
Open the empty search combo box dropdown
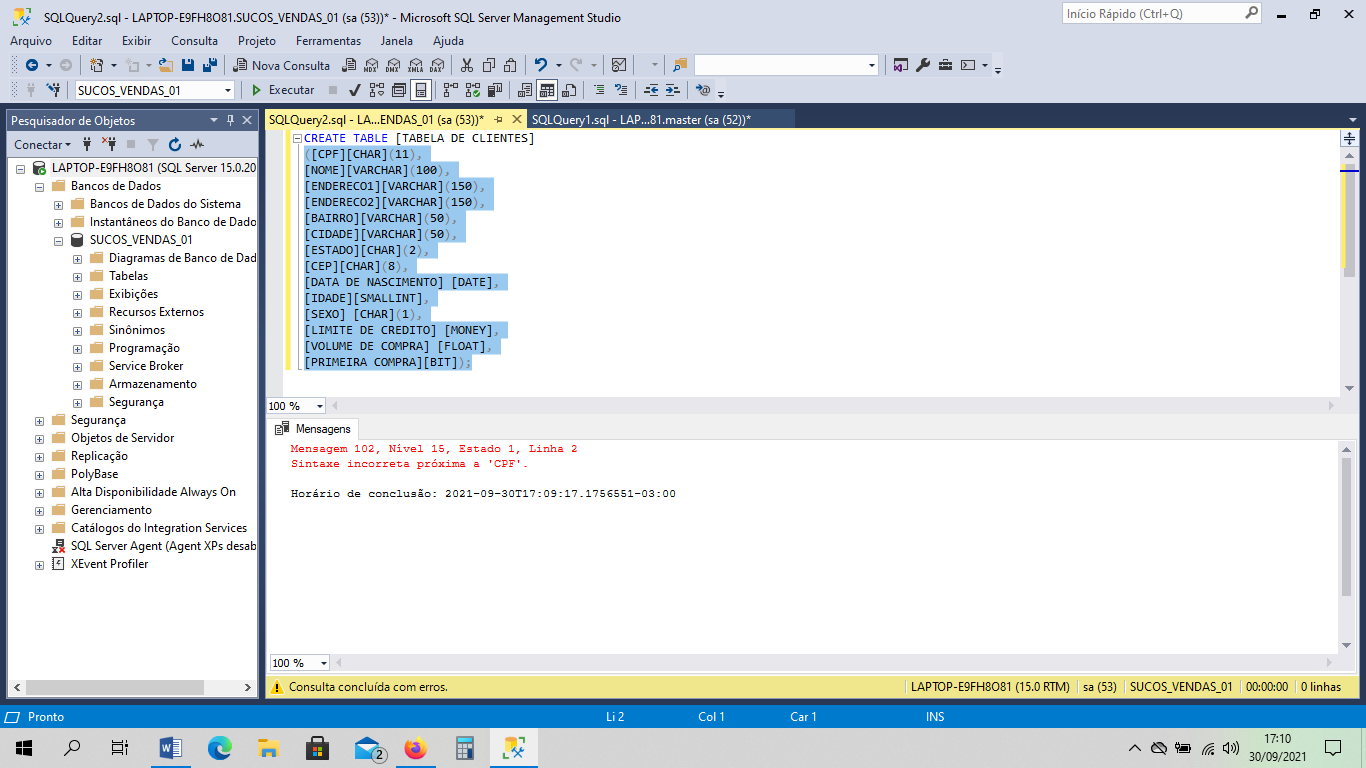(x=871, y=65)
